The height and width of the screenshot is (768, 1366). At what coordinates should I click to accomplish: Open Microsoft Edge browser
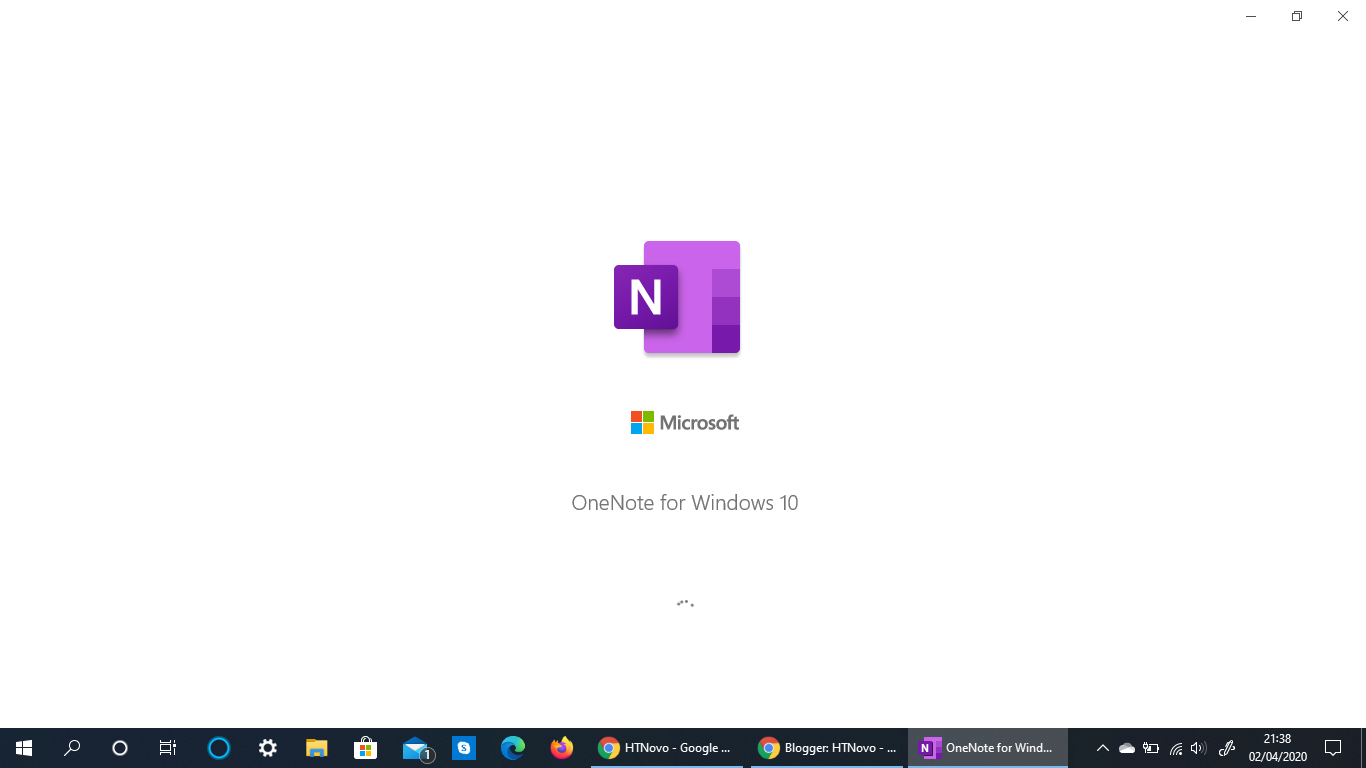(x=512, y=747)
